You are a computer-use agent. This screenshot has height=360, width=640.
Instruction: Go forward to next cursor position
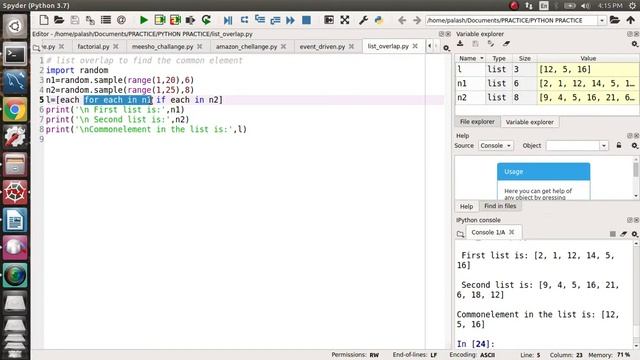(x=416, y=20)
